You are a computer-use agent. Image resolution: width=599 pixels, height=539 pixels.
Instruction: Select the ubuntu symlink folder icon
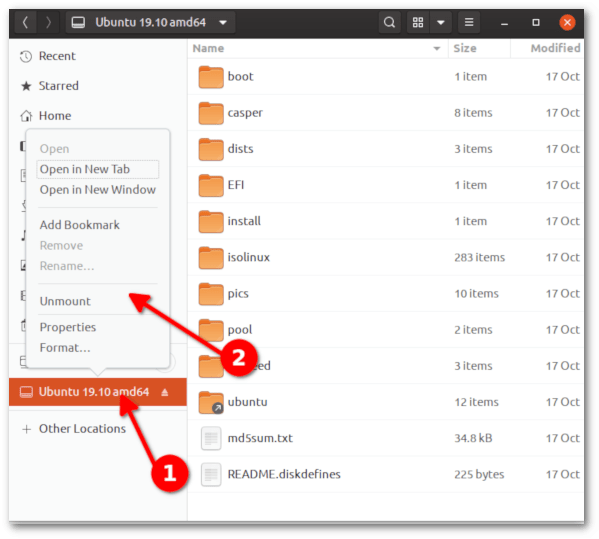[211, 402]
